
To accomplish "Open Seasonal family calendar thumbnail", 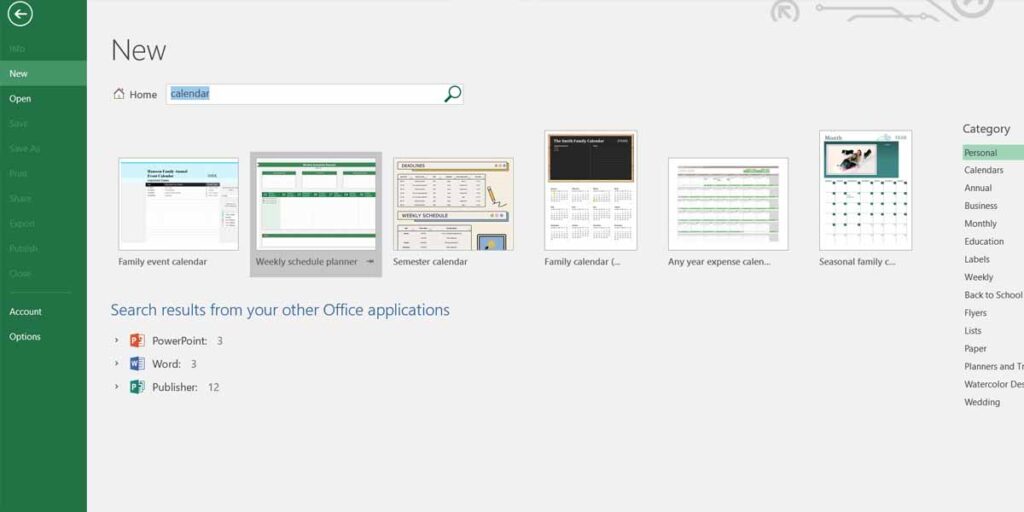I will coord(866,190).
